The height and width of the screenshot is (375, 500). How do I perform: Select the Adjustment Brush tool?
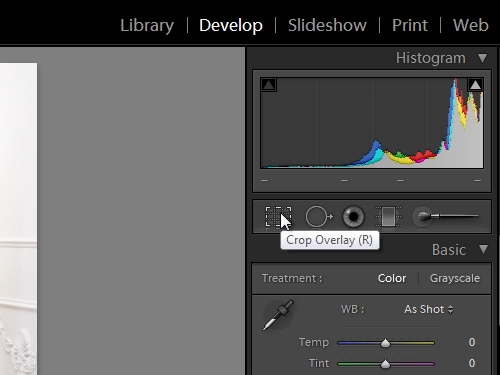[x=446, y=217]
